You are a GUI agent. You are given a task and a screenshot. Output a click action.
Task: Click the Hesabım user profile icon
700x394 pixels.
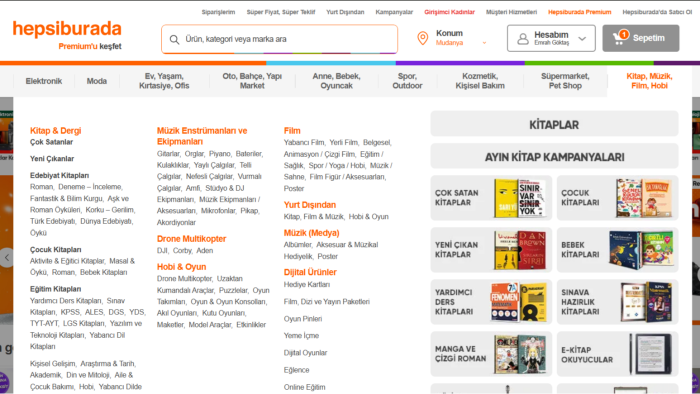(523, 39)
